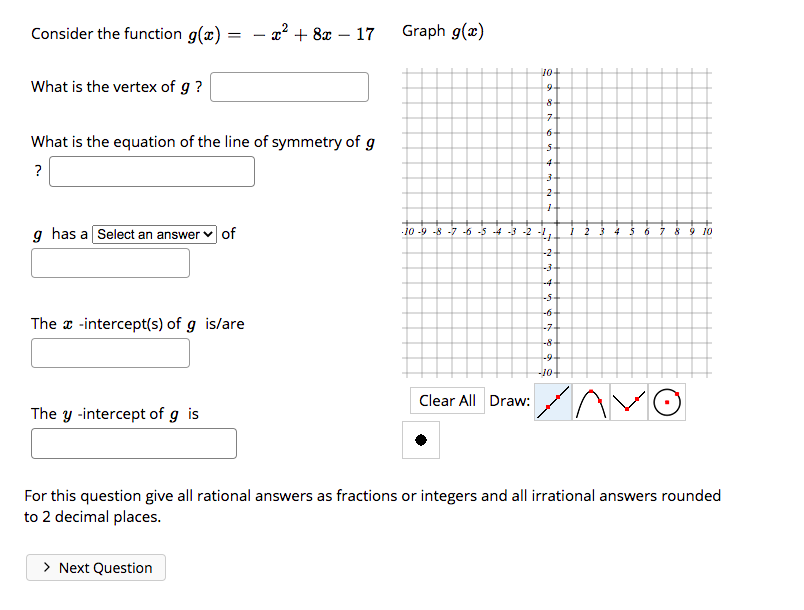Click the line of symmetry input box
The width and height of the screenshot is (804, 610).
(x=152, y=171)
